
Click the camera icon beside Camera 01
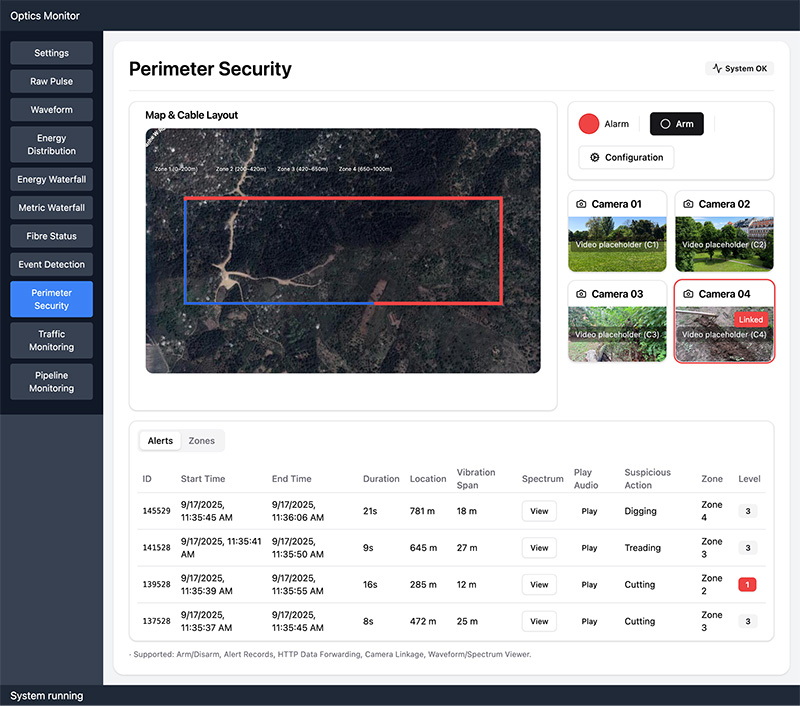click(x=581, y=204)
